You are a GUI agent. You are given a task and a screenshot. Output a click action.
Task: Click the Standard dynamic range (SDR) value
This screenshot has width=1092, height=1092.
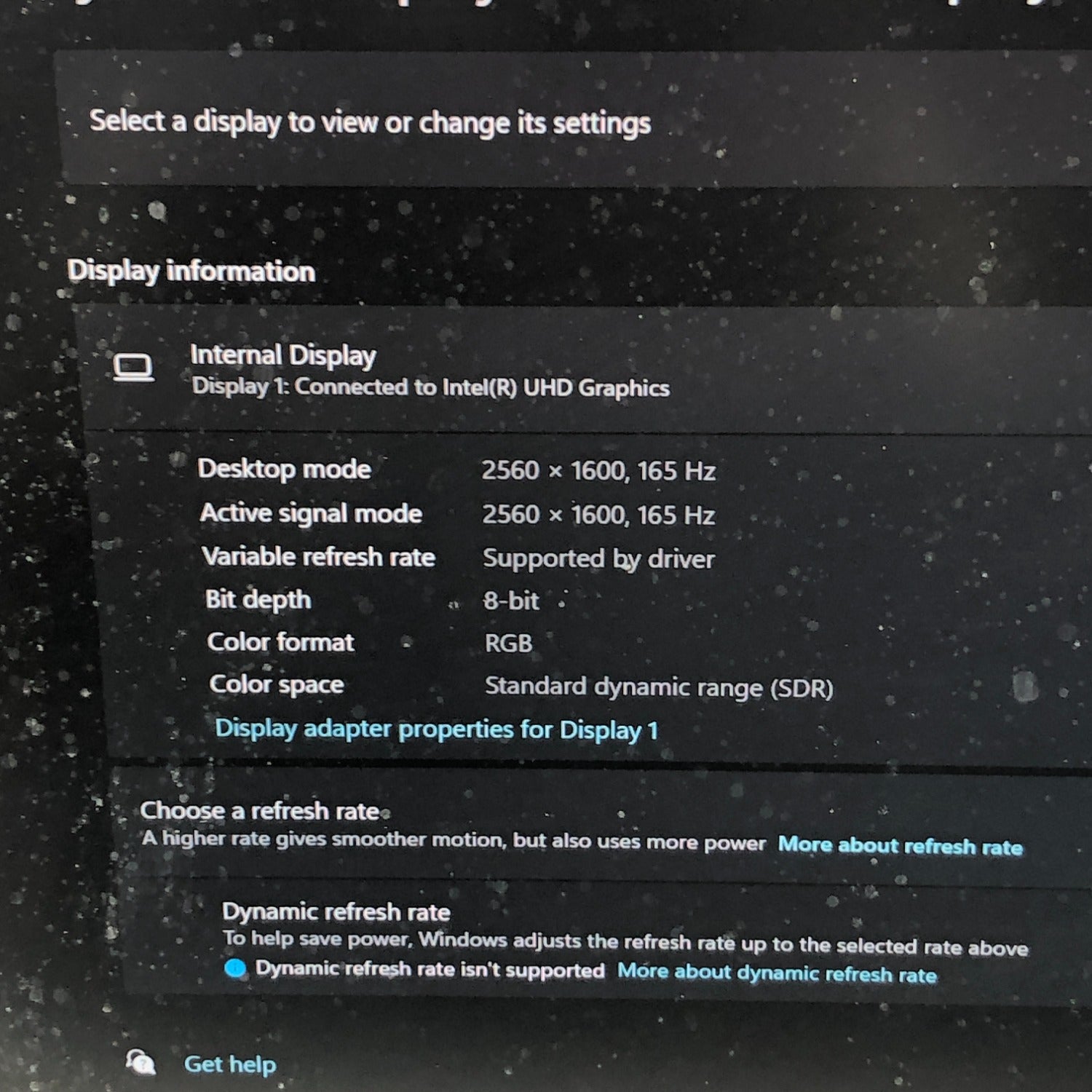[x=658, y=687]
